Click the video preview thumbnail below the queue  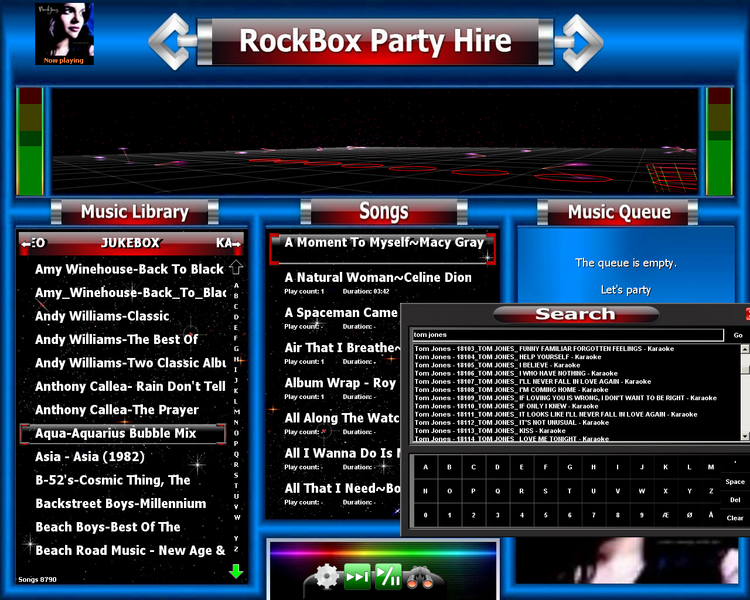(627, 560)
